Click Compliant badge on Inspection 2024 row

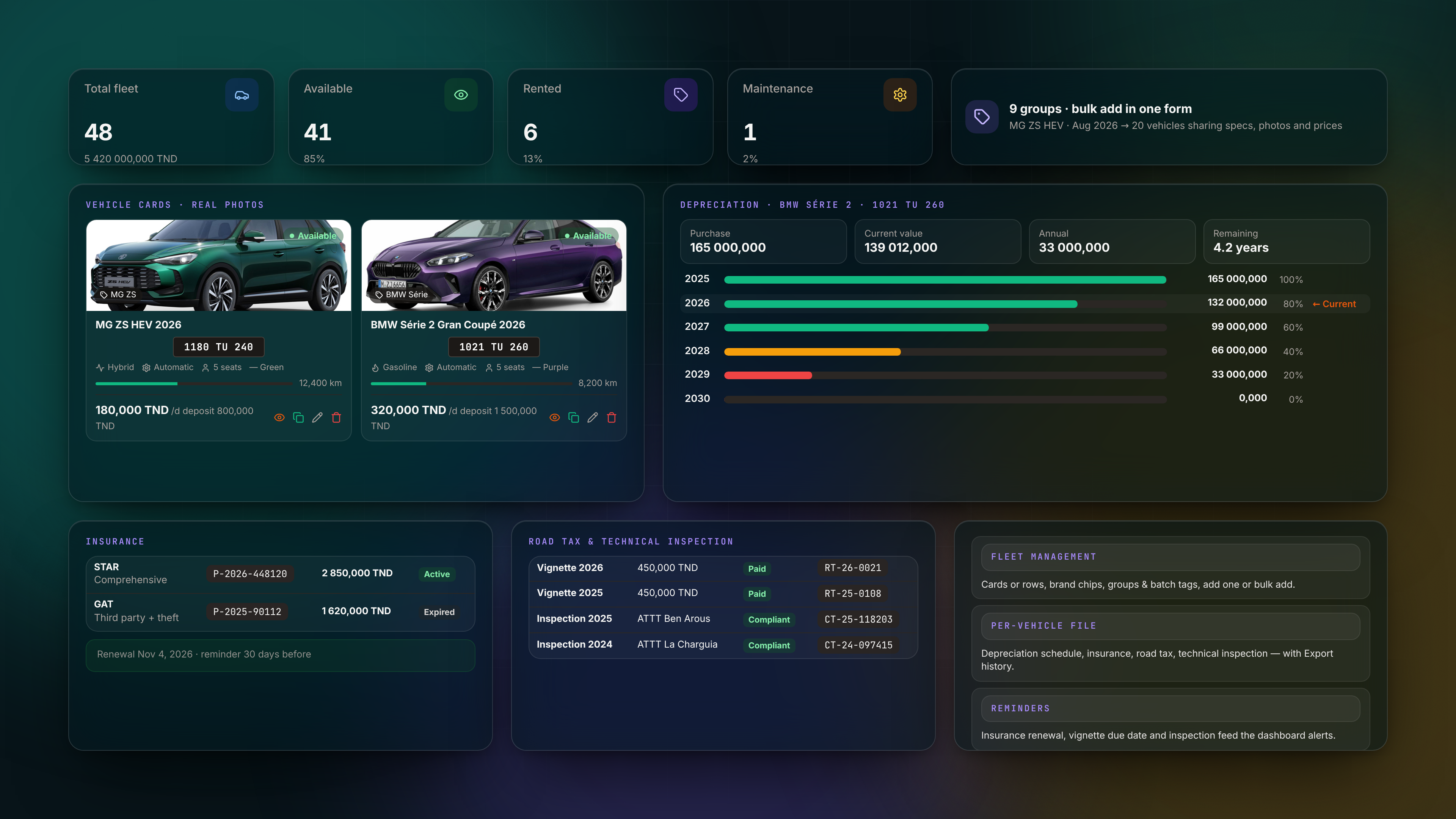tap(769, 645)
